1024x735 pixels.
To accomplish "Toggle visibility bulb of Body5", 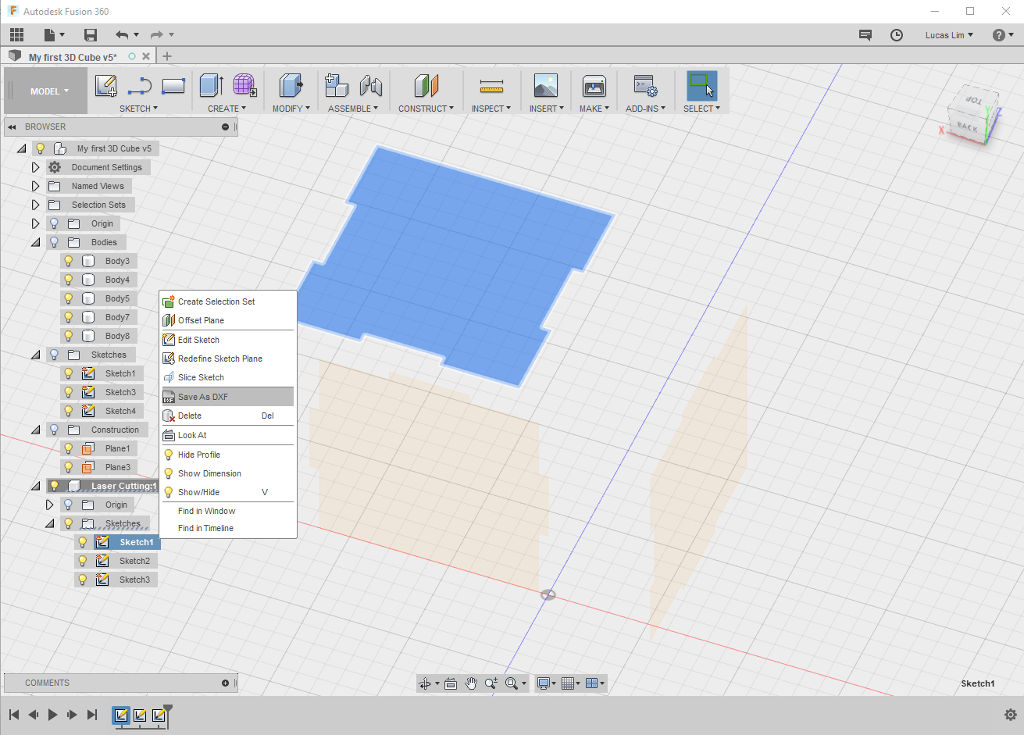I will coord(69,298).
